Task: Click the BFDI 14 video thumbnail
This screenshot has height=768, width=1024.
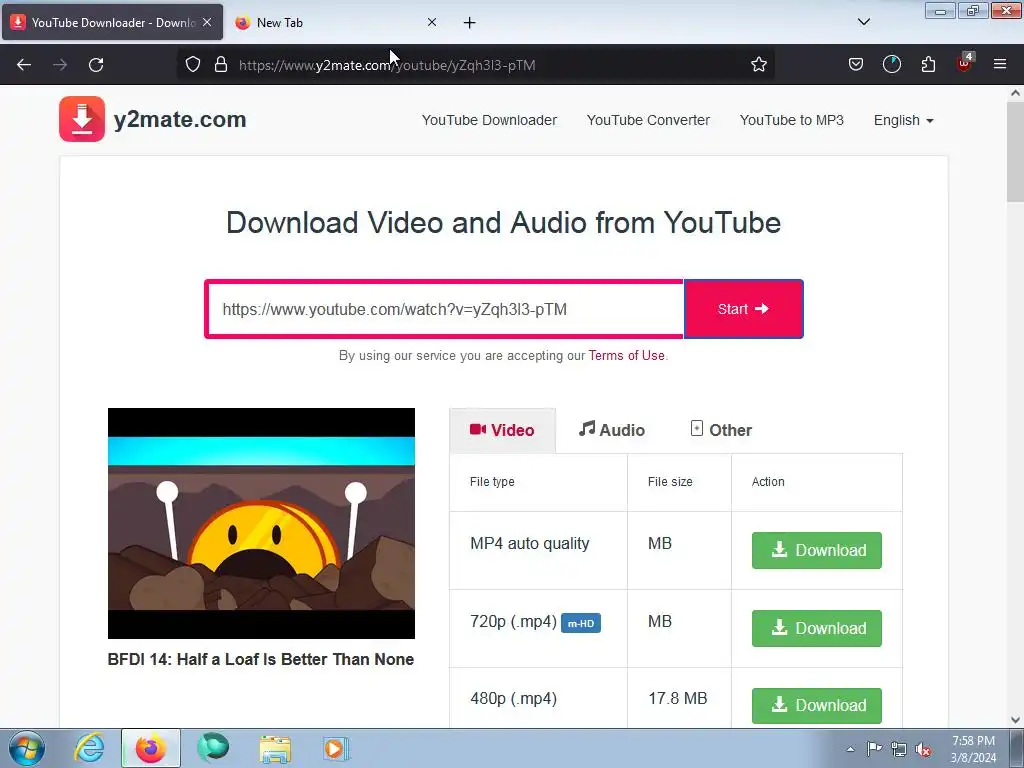Action: pyautogui.click(x=261, y=523)
